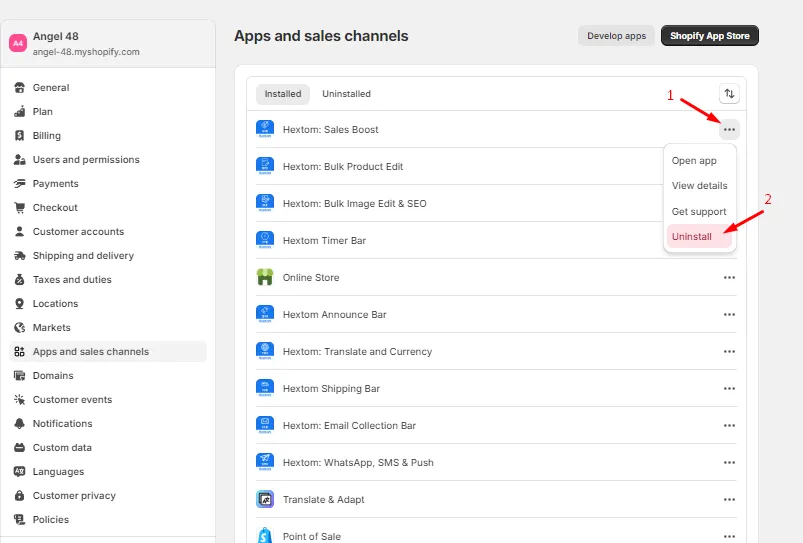Open the Hextom Shipping Bar more-actions menu
The height and width of the screenshot is (543, 803).
(x=729, y=388)
